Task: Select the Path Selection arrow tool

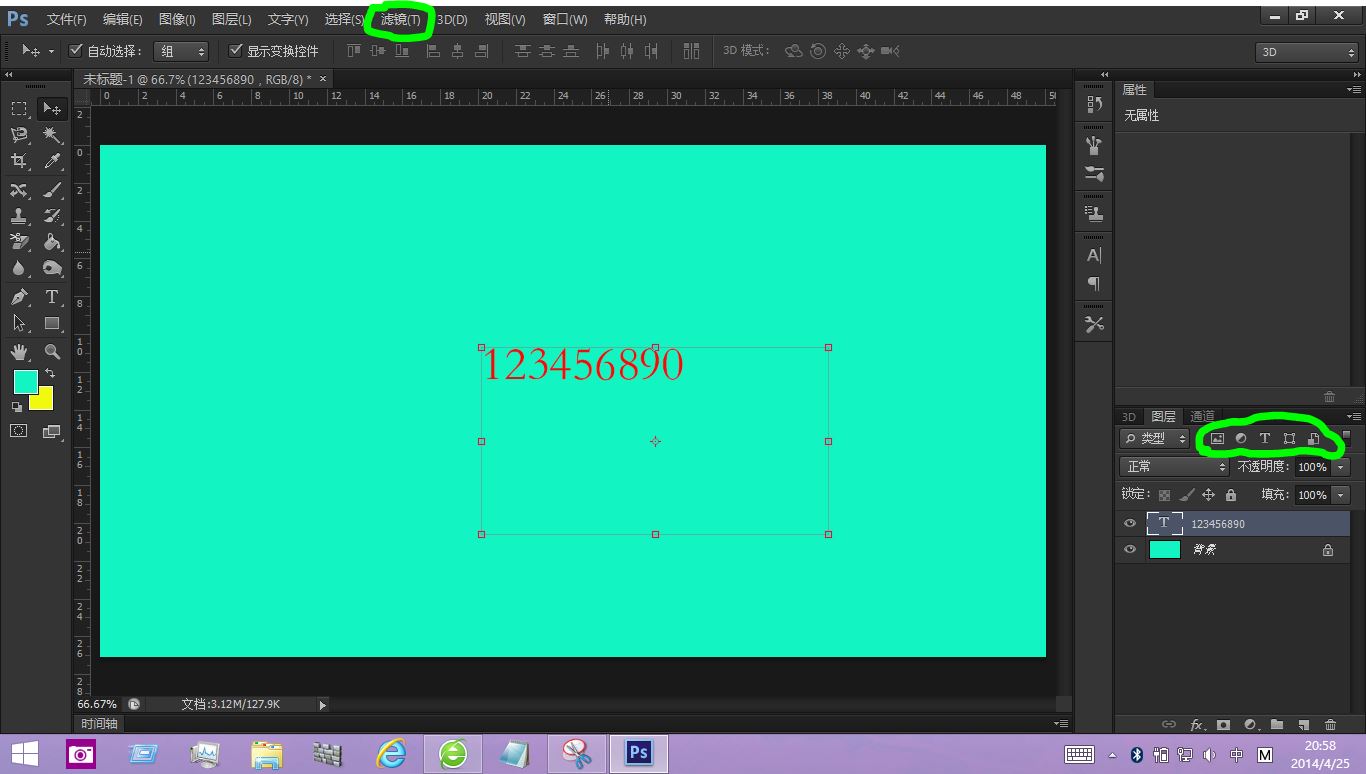Action: 19,323
